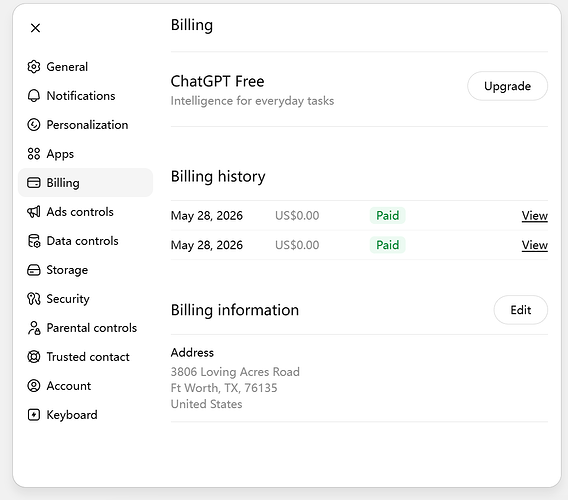Viewport: 568px width, 500px height.
Task: Click the second Paid status badge
Action: pos(387,245)
